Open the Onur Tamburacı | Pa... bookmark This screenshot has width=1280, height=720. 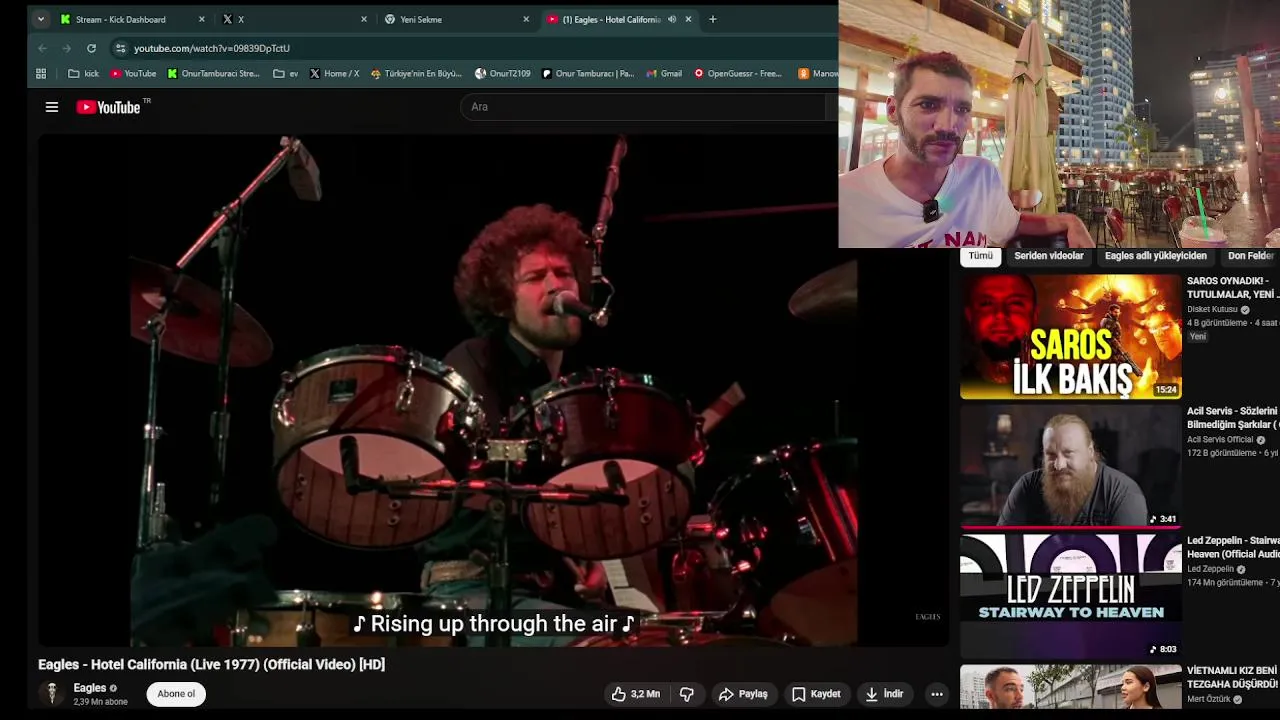click(x=588, y=73)
